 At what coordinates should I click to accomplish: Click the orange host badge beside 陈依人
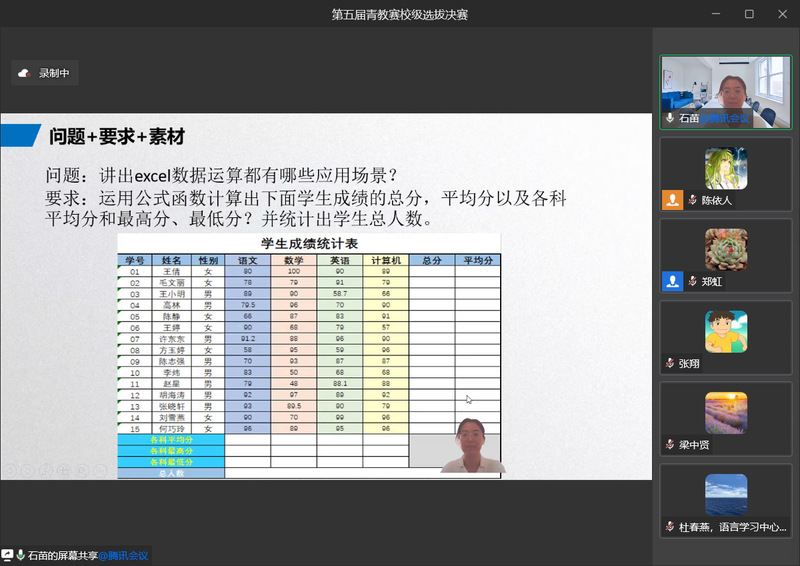(x=672, y=200)
